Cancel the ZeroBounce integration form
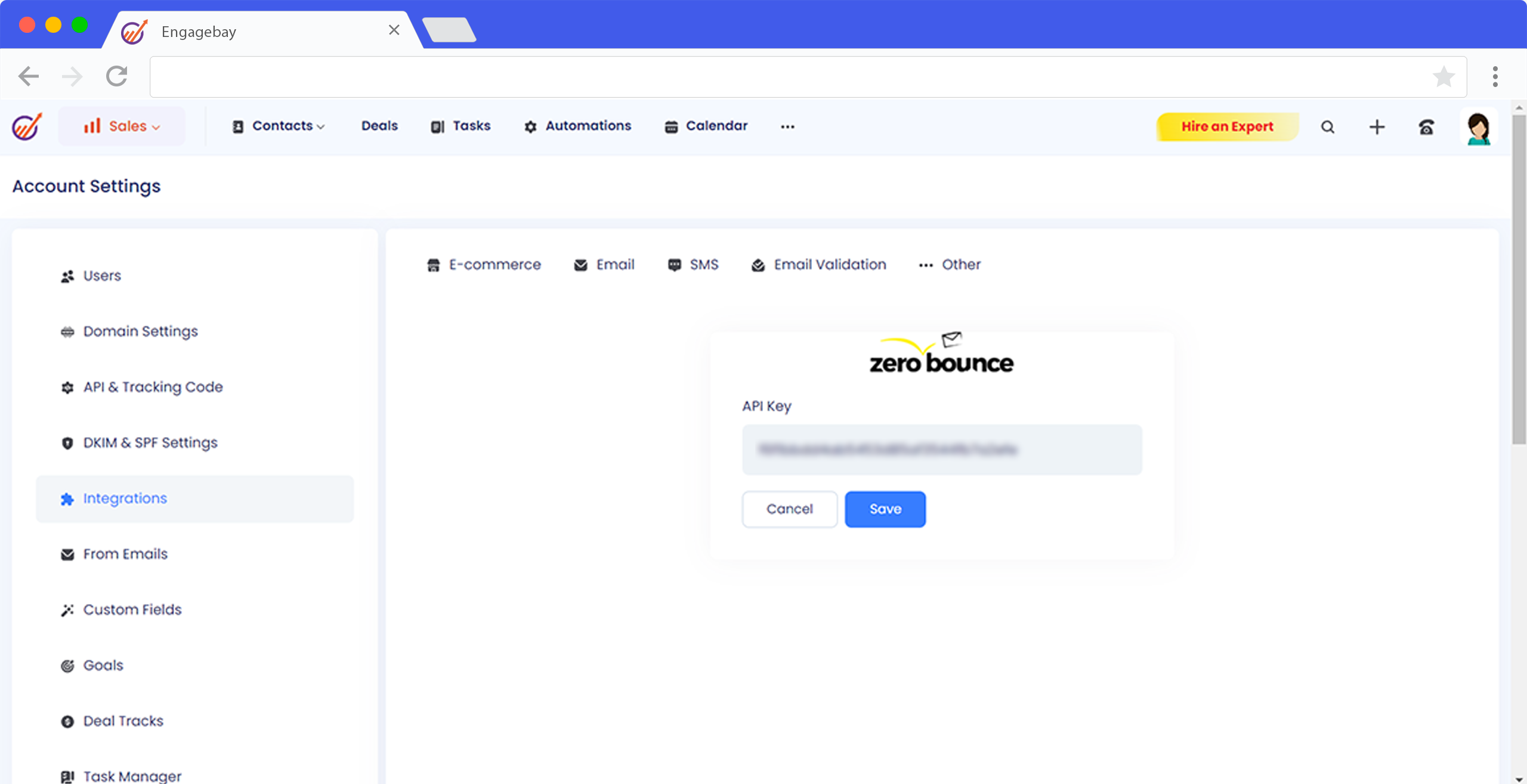The image size is (1527, 784). click(x=789, y=509)
